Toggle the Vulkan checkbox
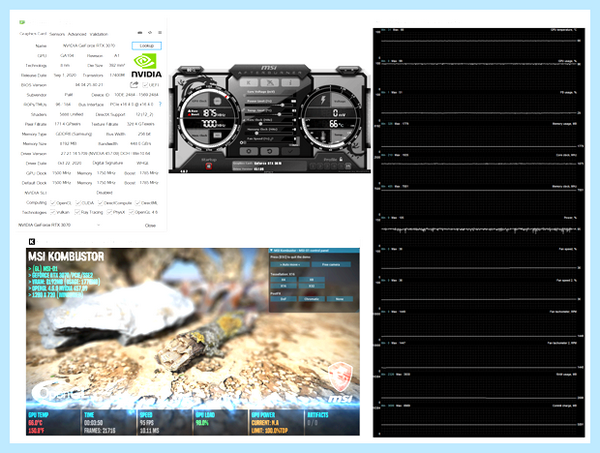 click(53, 212)
